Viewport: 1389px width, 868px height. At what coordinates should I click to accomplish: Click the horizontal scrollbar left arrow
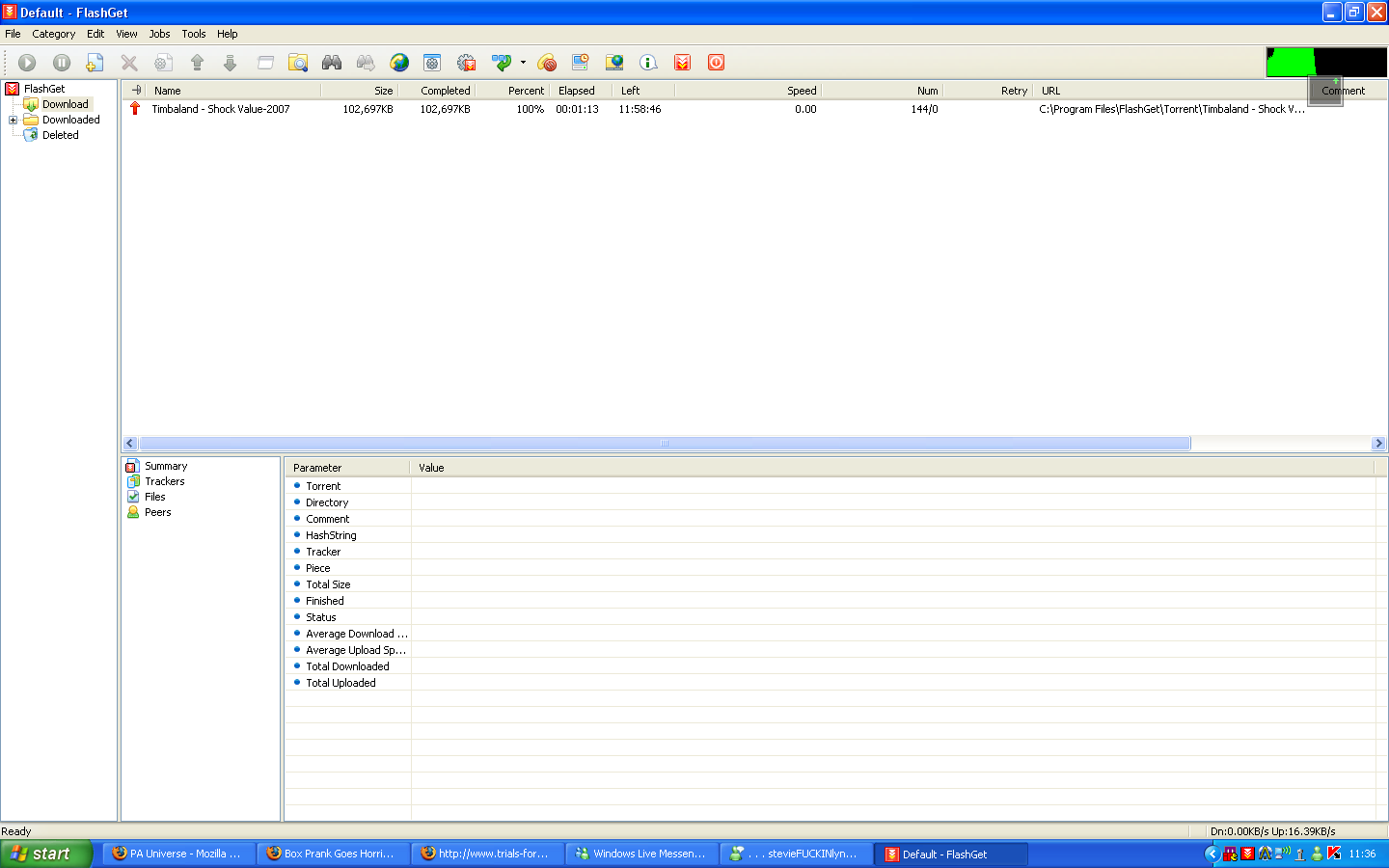point(130,444)
